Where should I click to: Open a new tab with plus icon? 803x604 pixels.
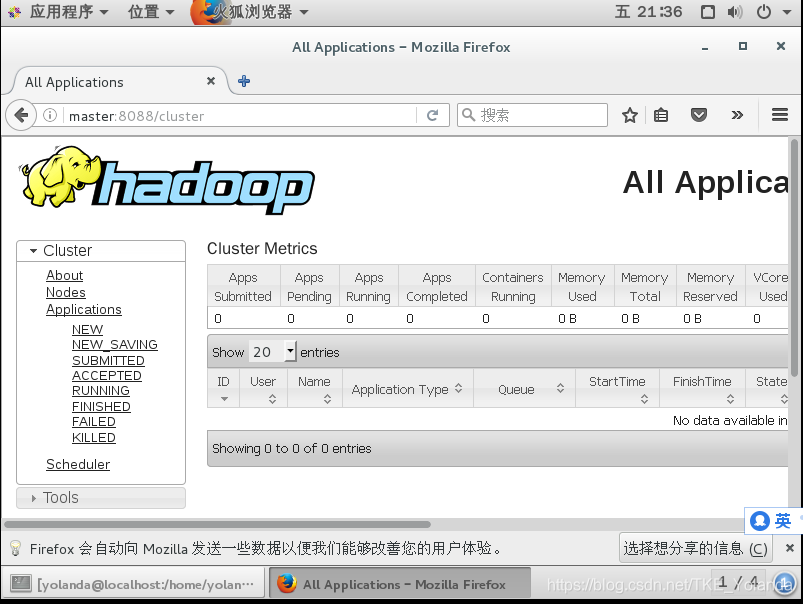(x=244, y=81)
